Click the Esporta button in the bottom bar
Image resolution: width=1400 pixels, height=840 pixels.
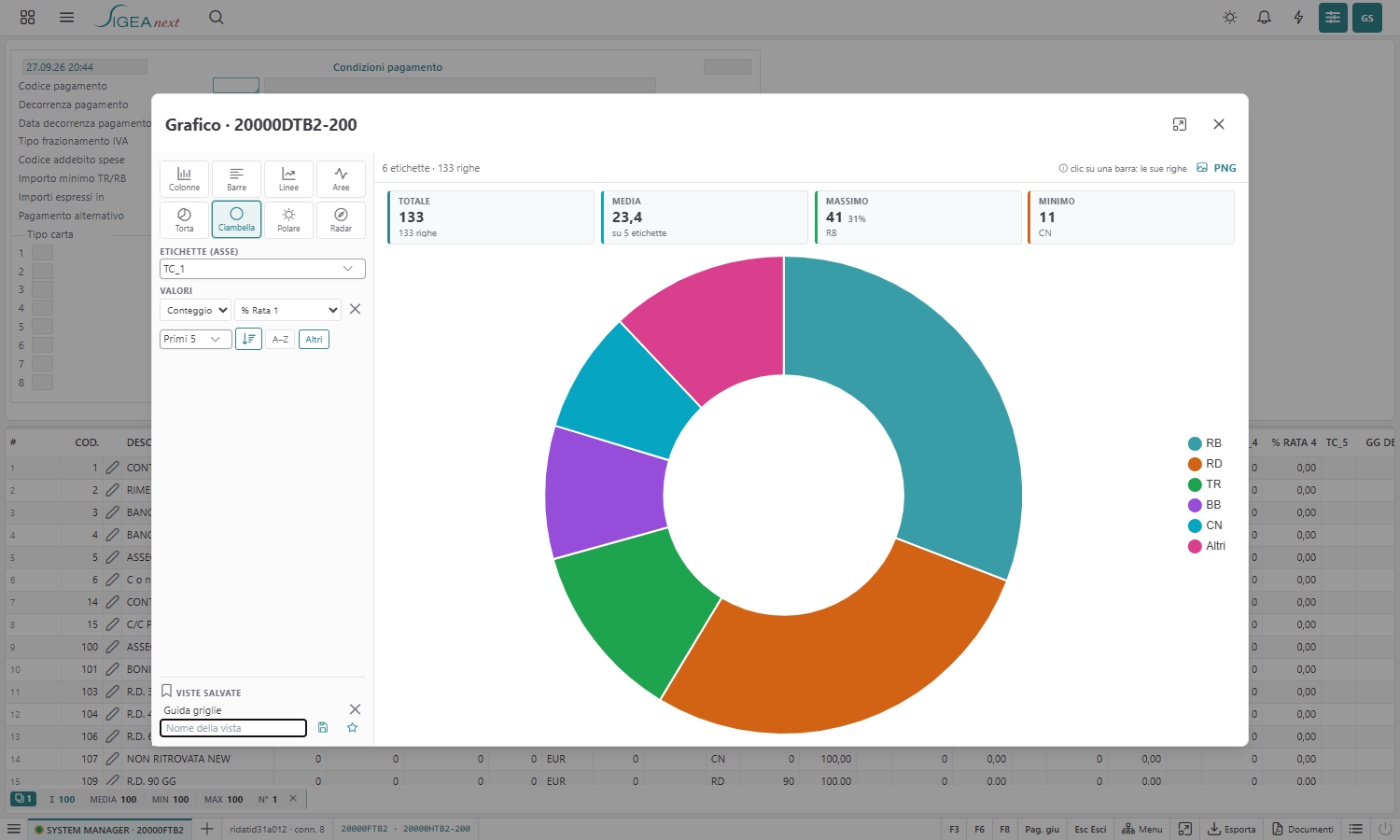[1232, 829]
